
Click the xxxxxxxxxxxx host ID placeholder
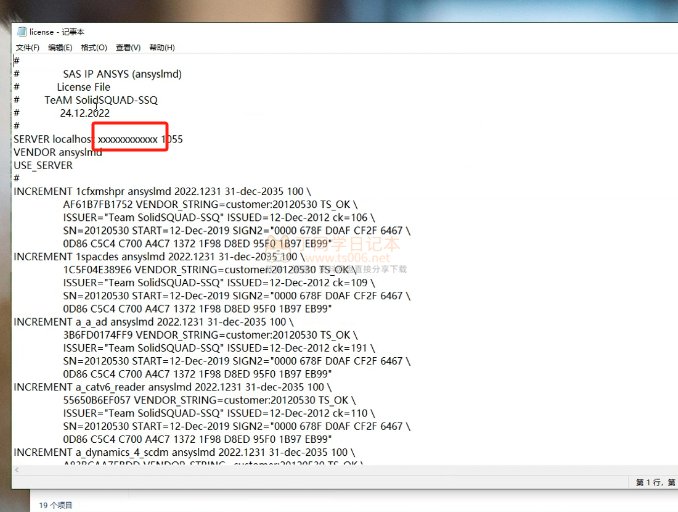128,139
